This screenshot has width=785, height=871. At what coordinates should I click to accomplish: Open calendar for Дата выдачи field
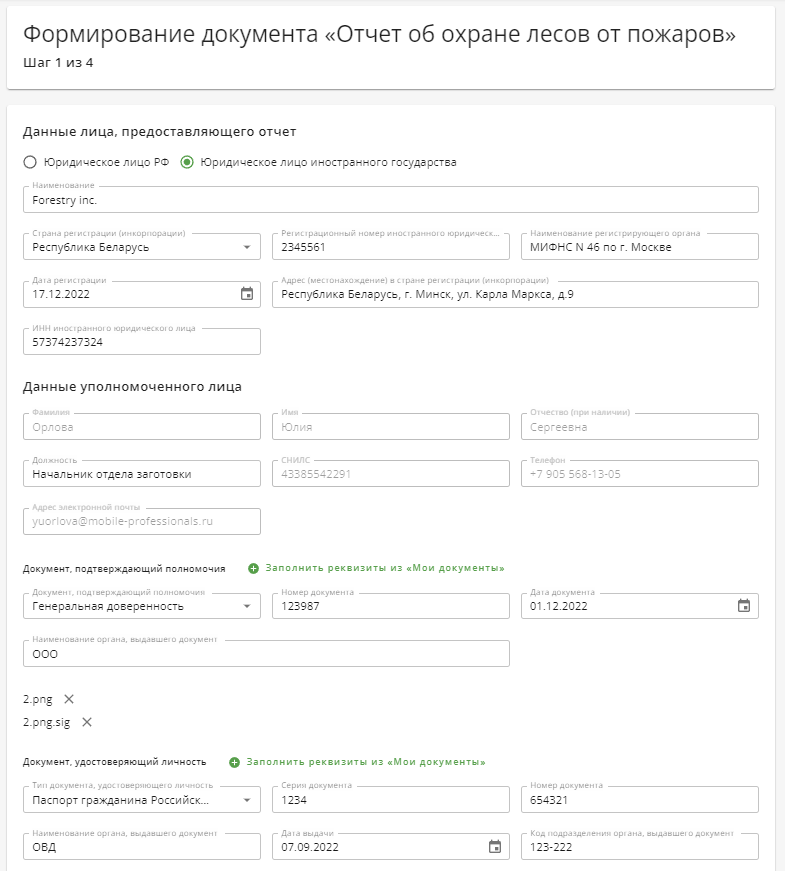(x=494, y=847)
